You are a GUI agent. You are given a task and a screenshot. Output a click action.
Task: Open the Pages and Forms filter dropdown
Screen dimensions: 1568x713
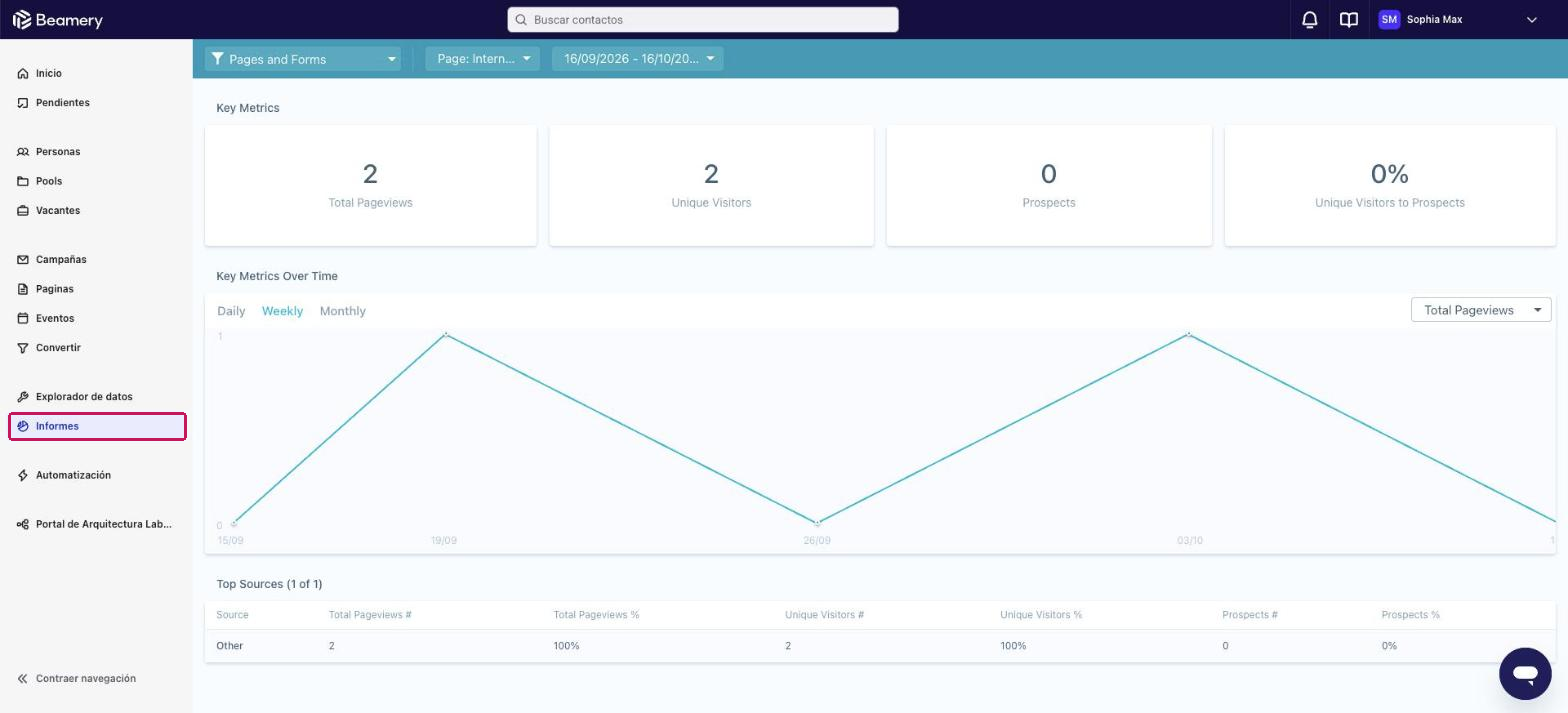tap(302, 59)
